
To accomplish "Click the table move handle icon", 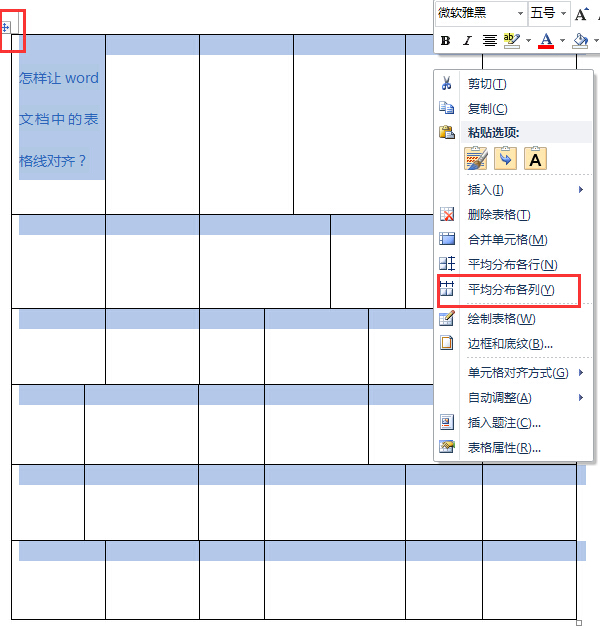I will pos(6,27).
